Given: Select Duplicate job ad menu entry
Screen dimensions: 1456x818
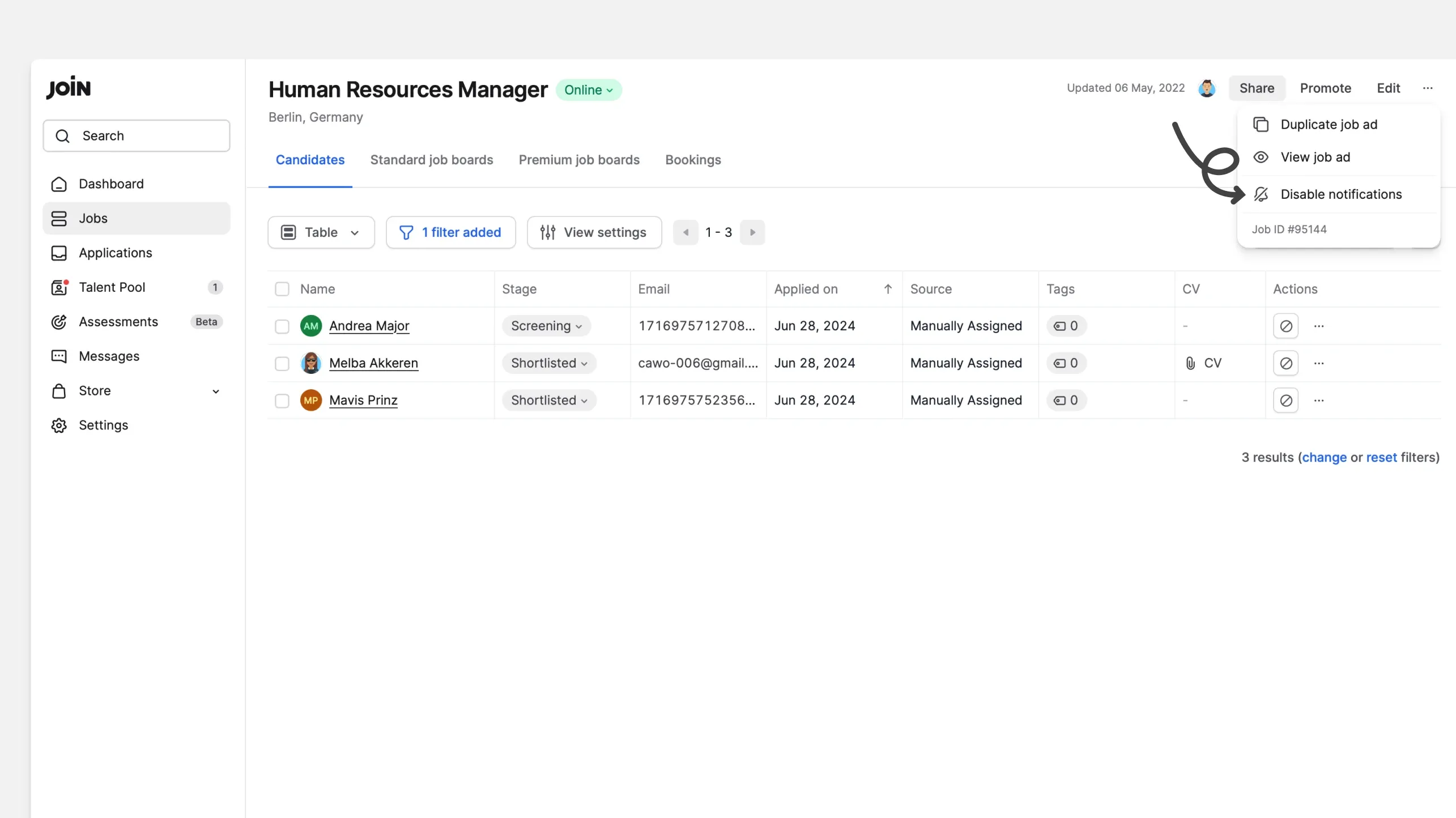Looking at the screenshot, I should pos(1339,125).
